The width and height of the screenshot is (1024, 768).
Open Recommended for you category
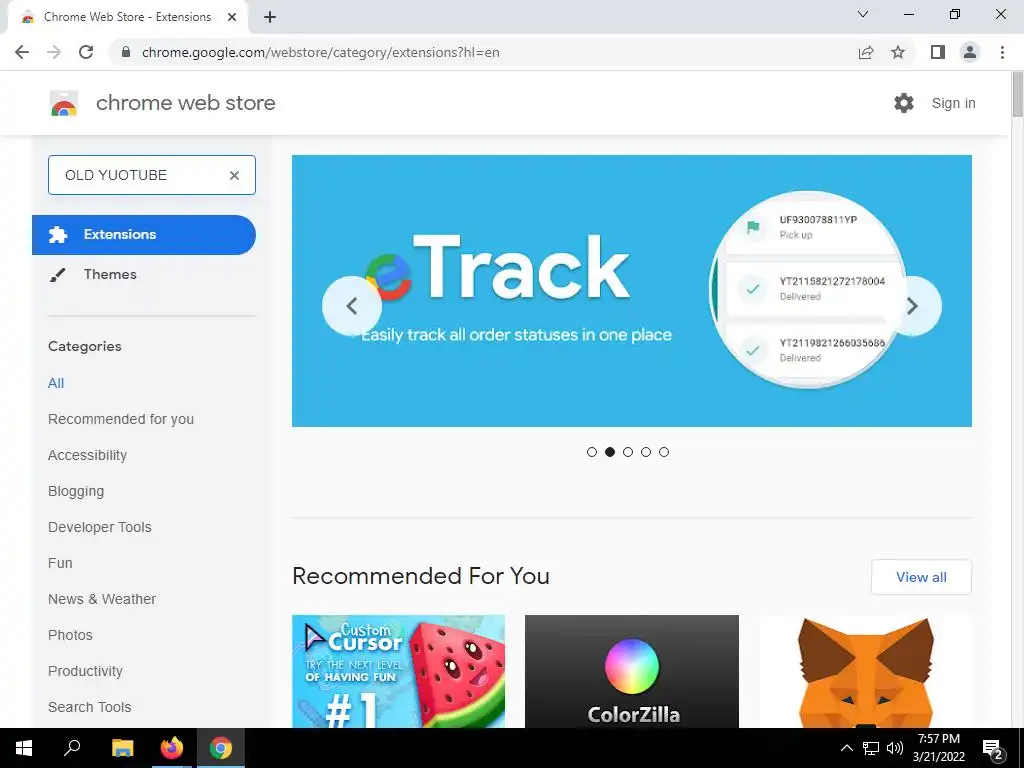[x=121, y=419]
